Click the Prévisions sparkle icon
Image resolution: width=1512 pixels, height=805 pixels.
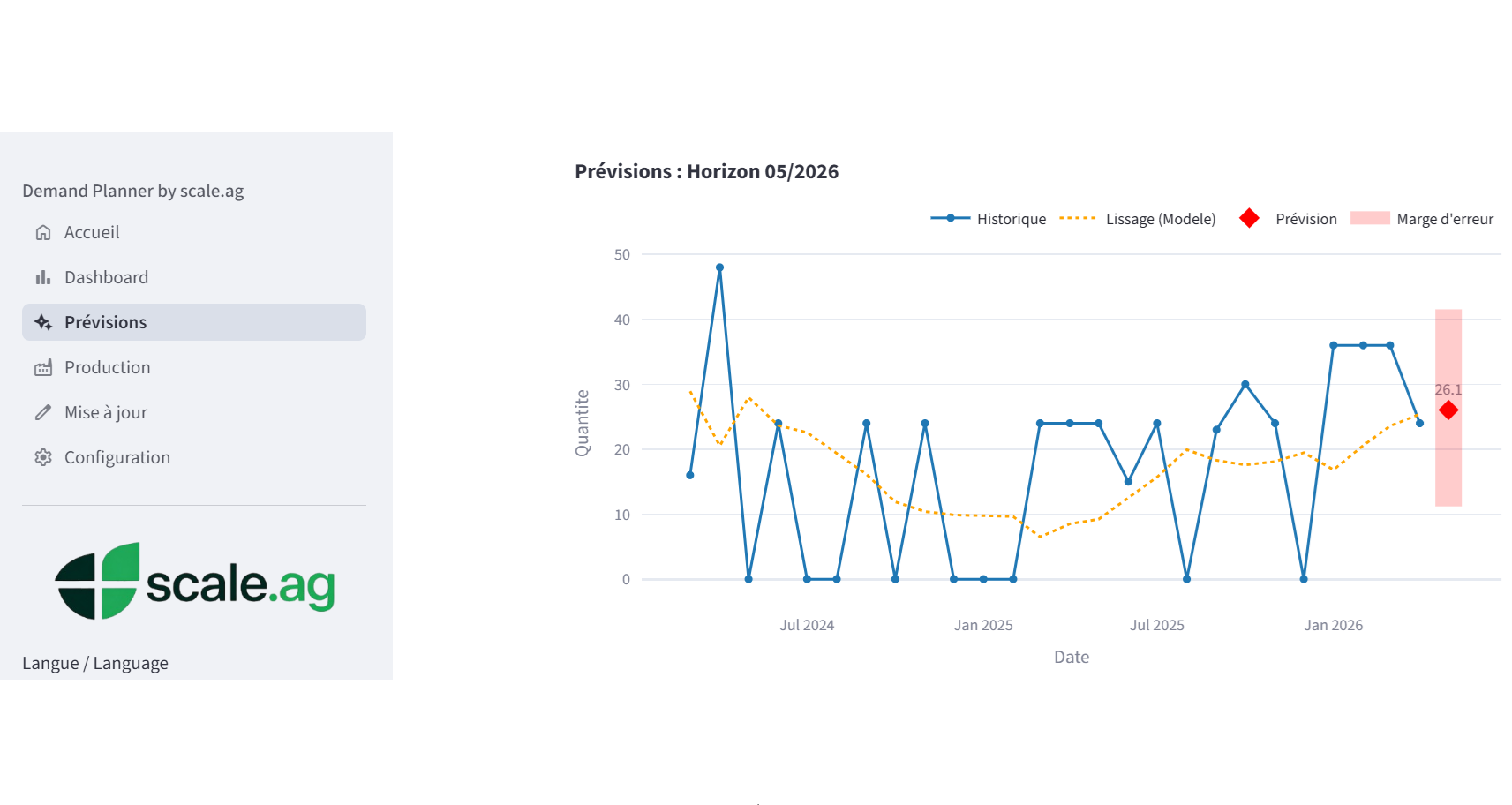click(43, 322)
